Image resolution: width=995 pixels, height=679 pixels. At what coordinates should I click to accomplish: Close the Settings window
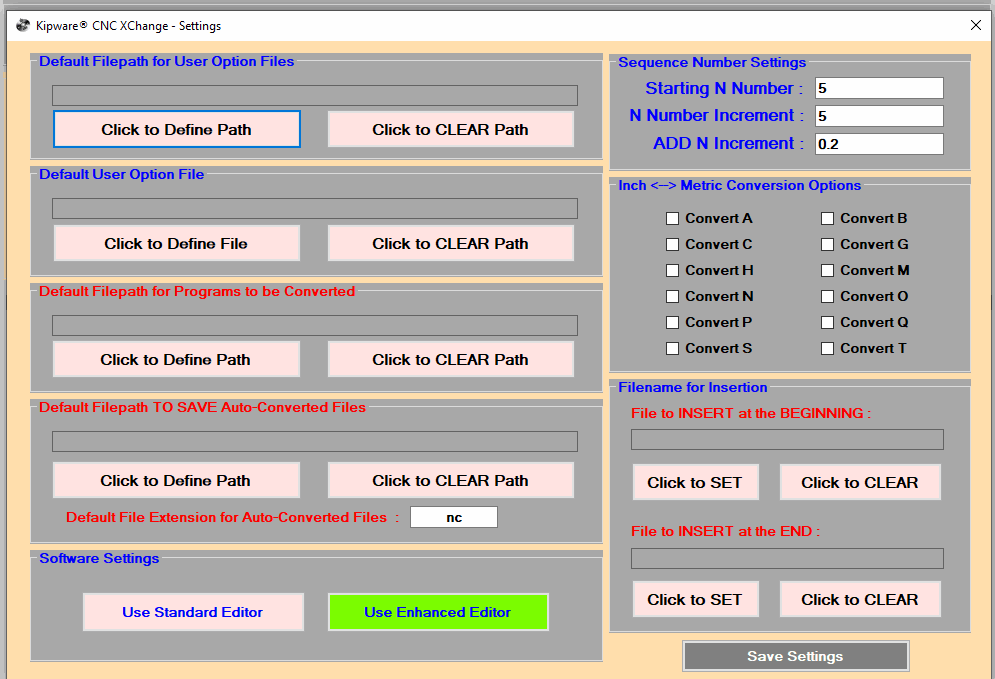[x=975, y=25]
